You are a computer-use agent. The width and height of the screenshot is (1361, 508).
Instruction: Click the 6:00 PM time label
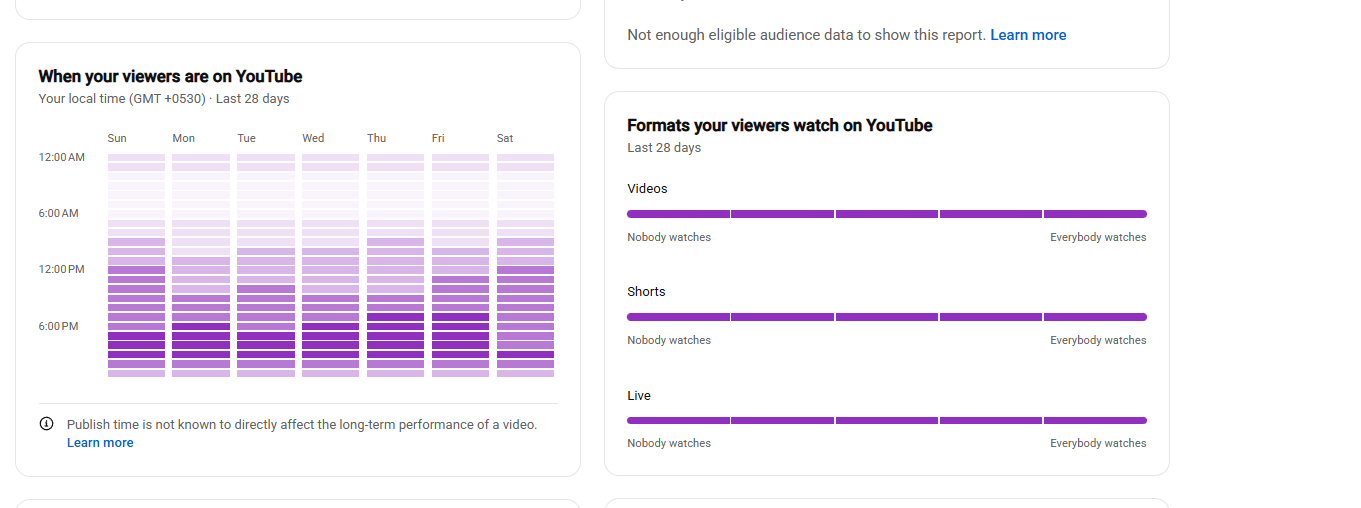59,326
